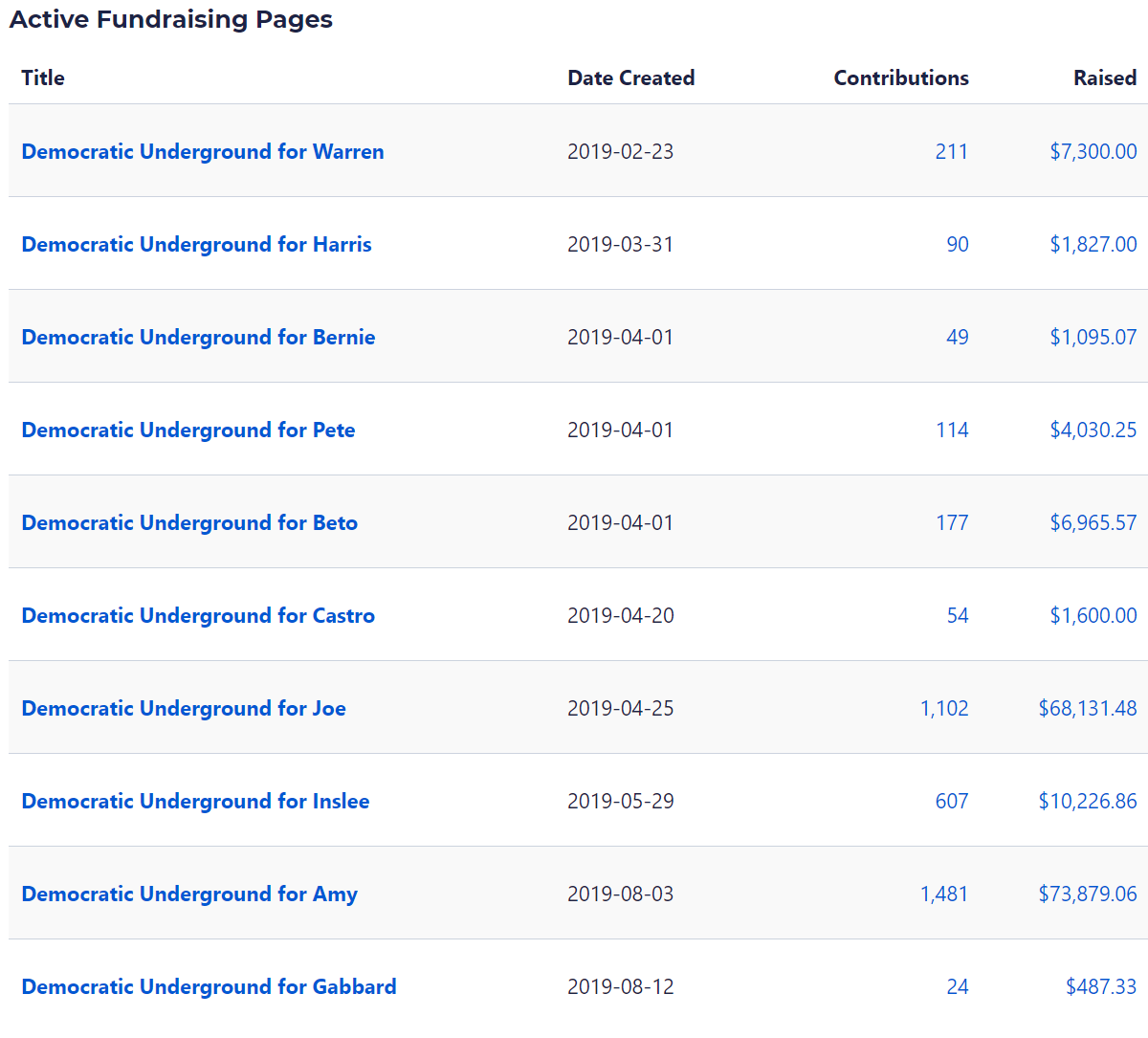Open Democratic Underground for Warren page
Screen dimensions: 1148x1038
202,151
